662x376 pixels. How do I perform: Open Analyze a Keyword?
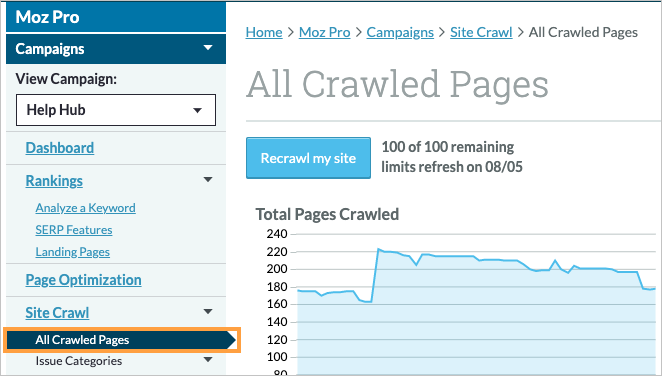pos(85,208)
